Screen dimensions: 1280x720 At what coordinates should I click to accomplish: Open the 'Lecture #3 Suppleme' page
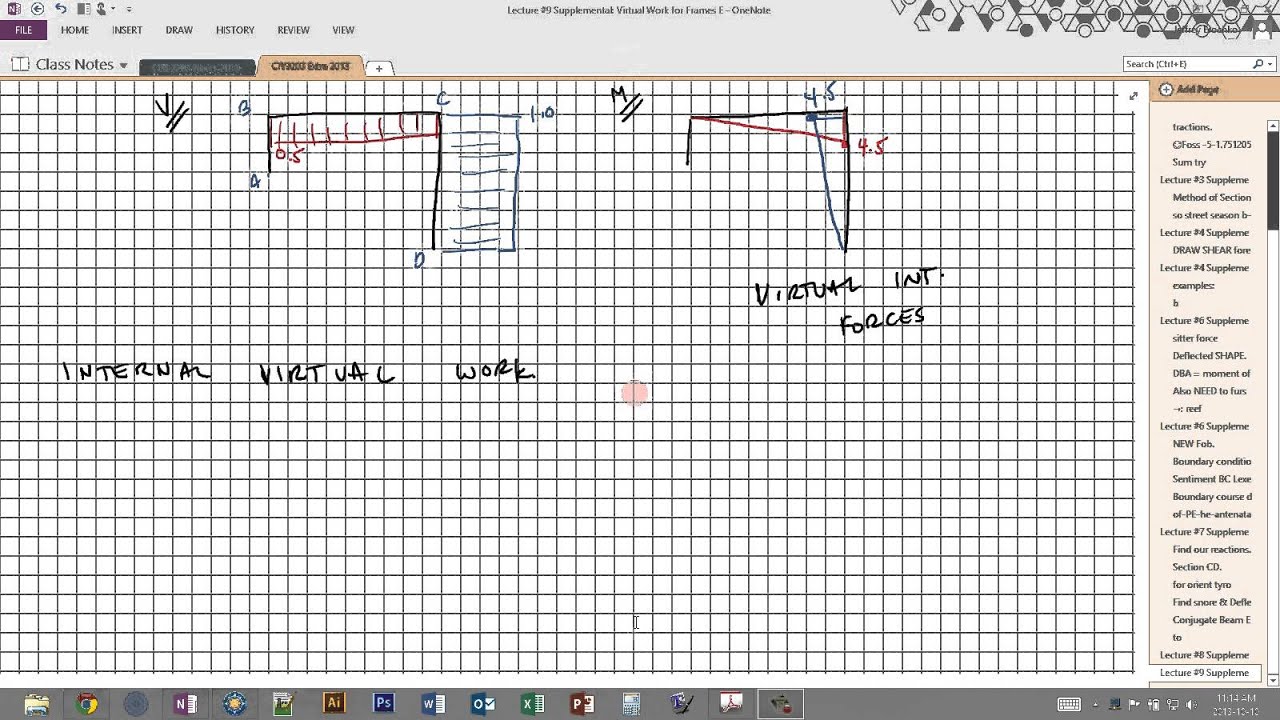pyautogui.click(x=1204, y=180)
